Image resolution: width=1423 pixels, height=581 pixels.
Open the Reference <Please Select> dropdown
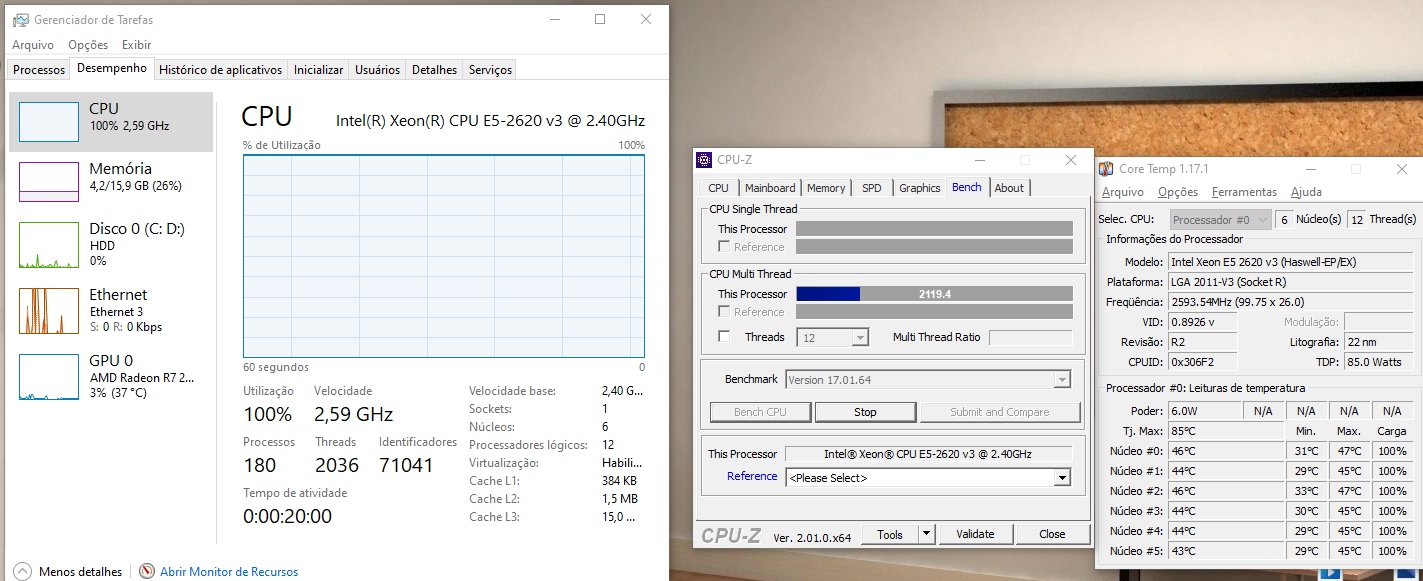click(x=928, y=478)
